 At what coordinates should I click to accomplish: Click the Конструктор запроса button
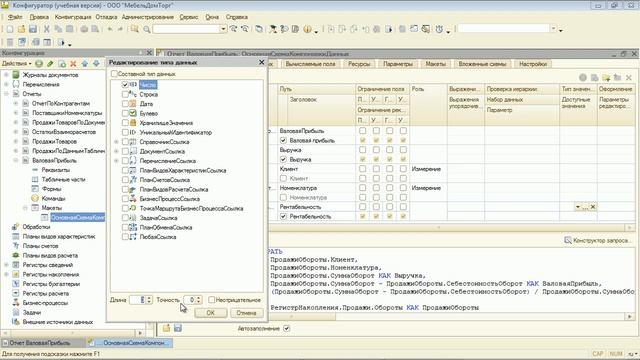pos(597,240)
